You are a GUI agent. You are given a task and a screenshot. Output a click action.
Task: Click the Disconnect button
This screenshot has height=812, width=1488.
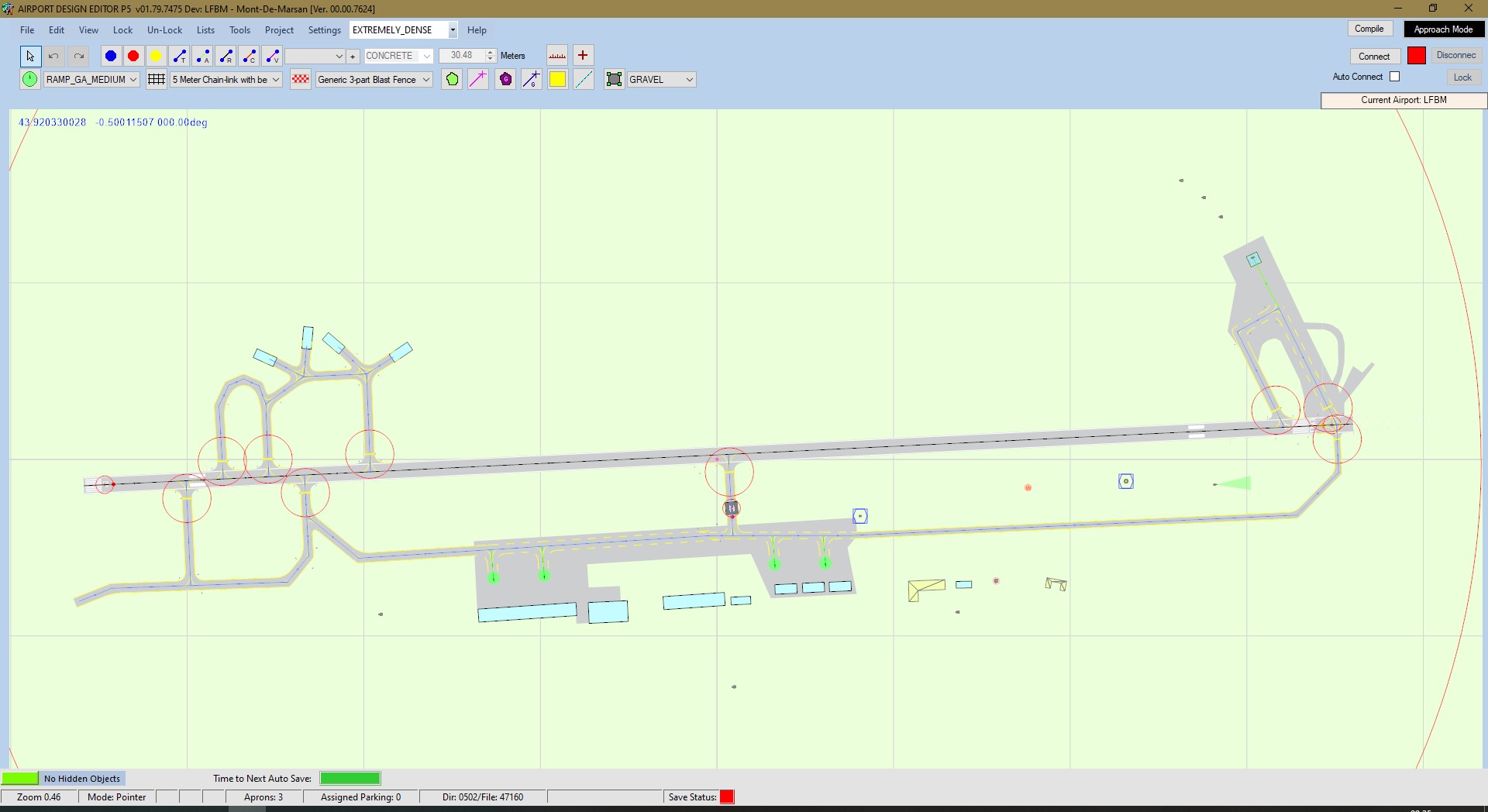pyautogui.click(x=1455, y=56)
